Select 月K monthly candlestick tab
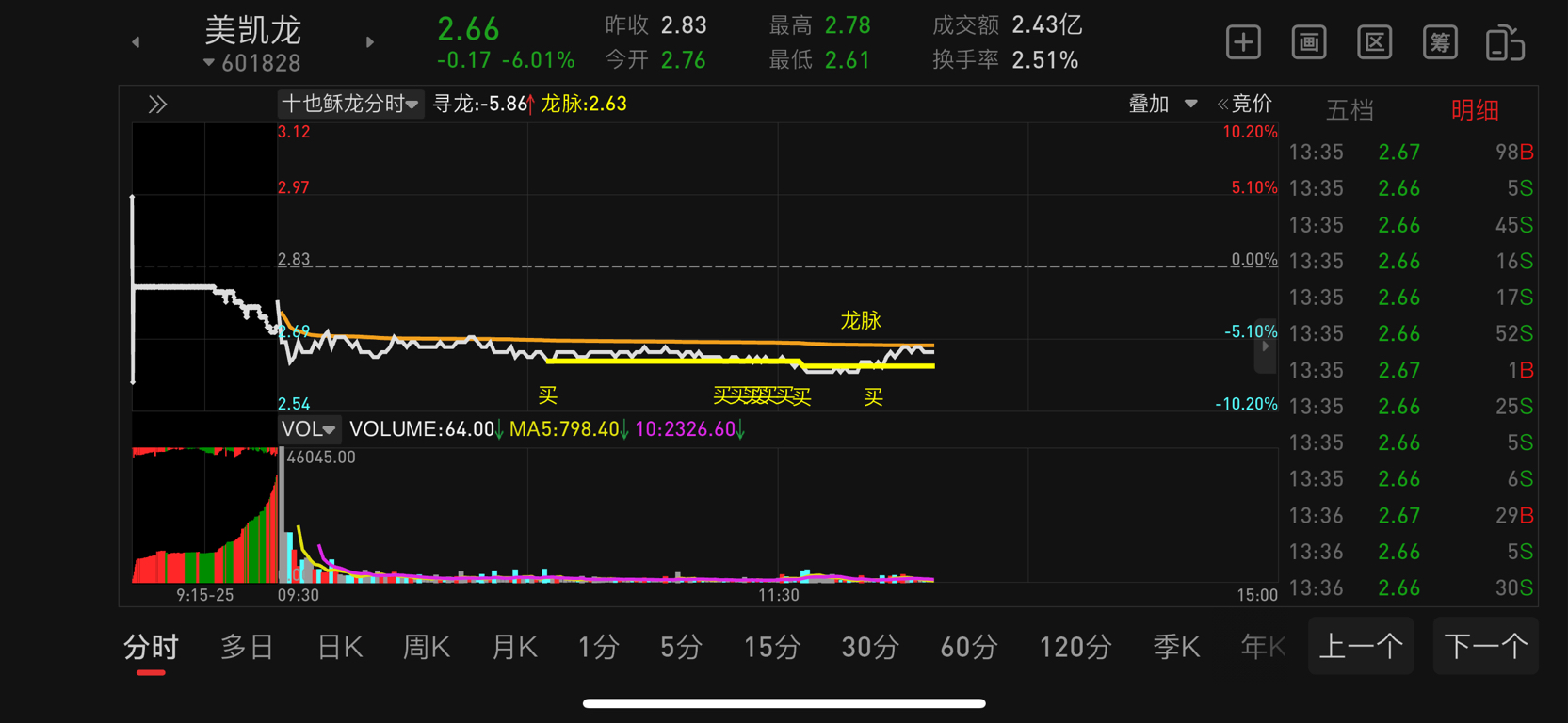Image resolution: width=1568 pixels, height=724 pixels. pyautogui.click(x=514, y=648)
